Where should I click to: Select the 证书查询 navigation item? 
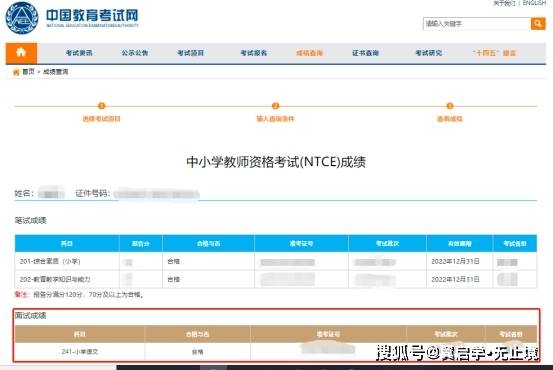click(x=365, y=53)
